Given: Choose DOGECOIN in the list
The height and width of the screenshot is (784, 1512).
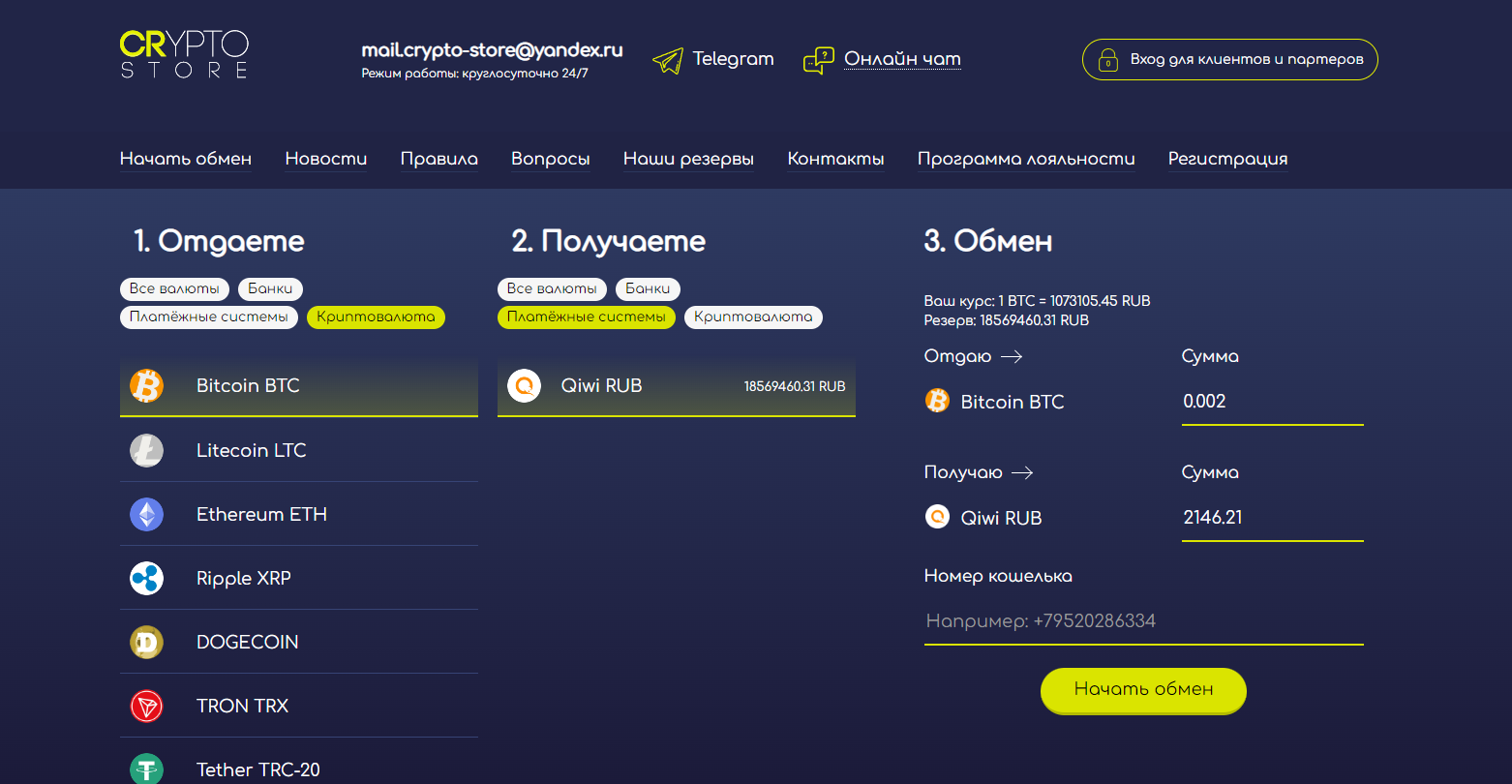Looking at the screenshot, I should pyautogui.click(x=299, y=642).
